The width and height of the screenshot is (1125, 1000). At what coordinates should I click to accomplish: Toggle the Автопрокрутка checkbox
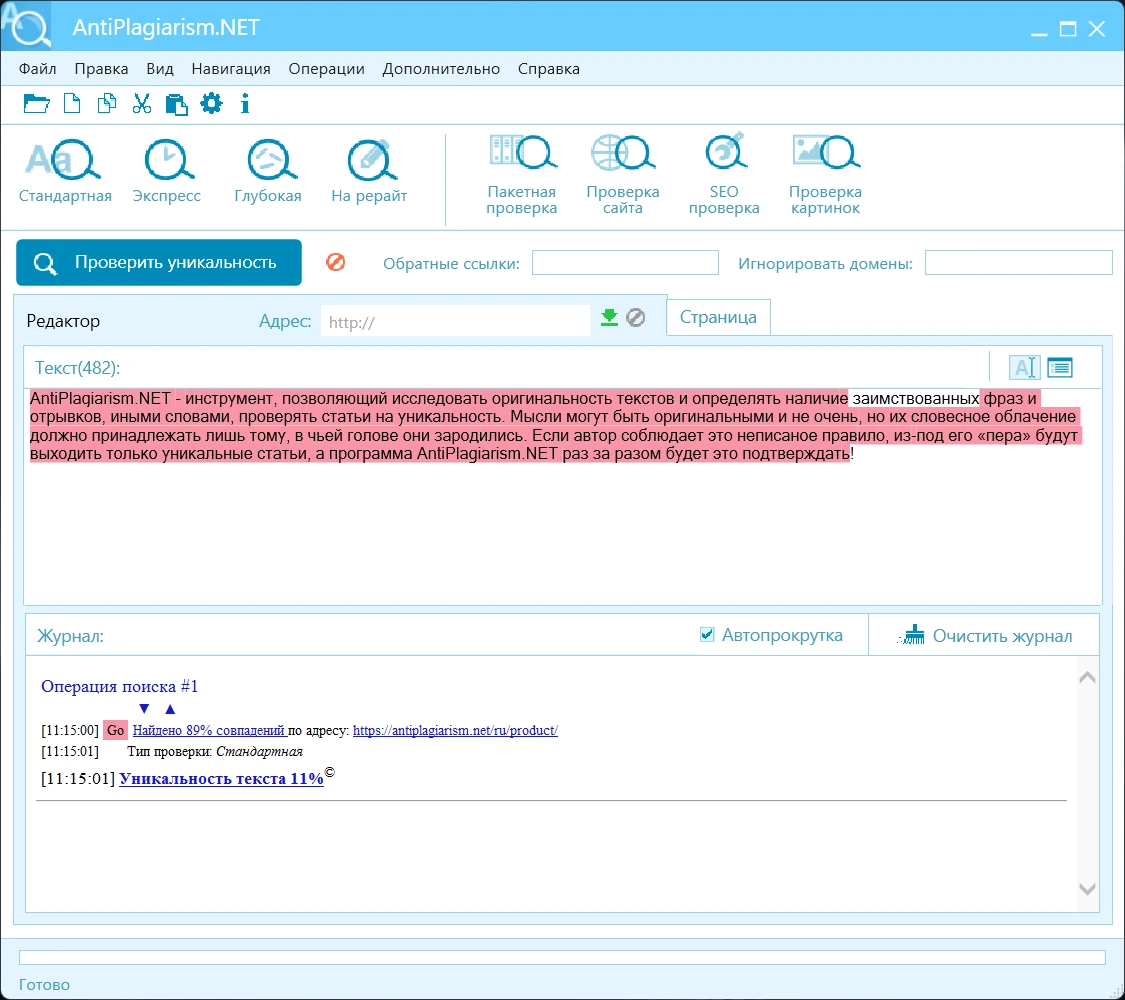click(x=707, y=634)
